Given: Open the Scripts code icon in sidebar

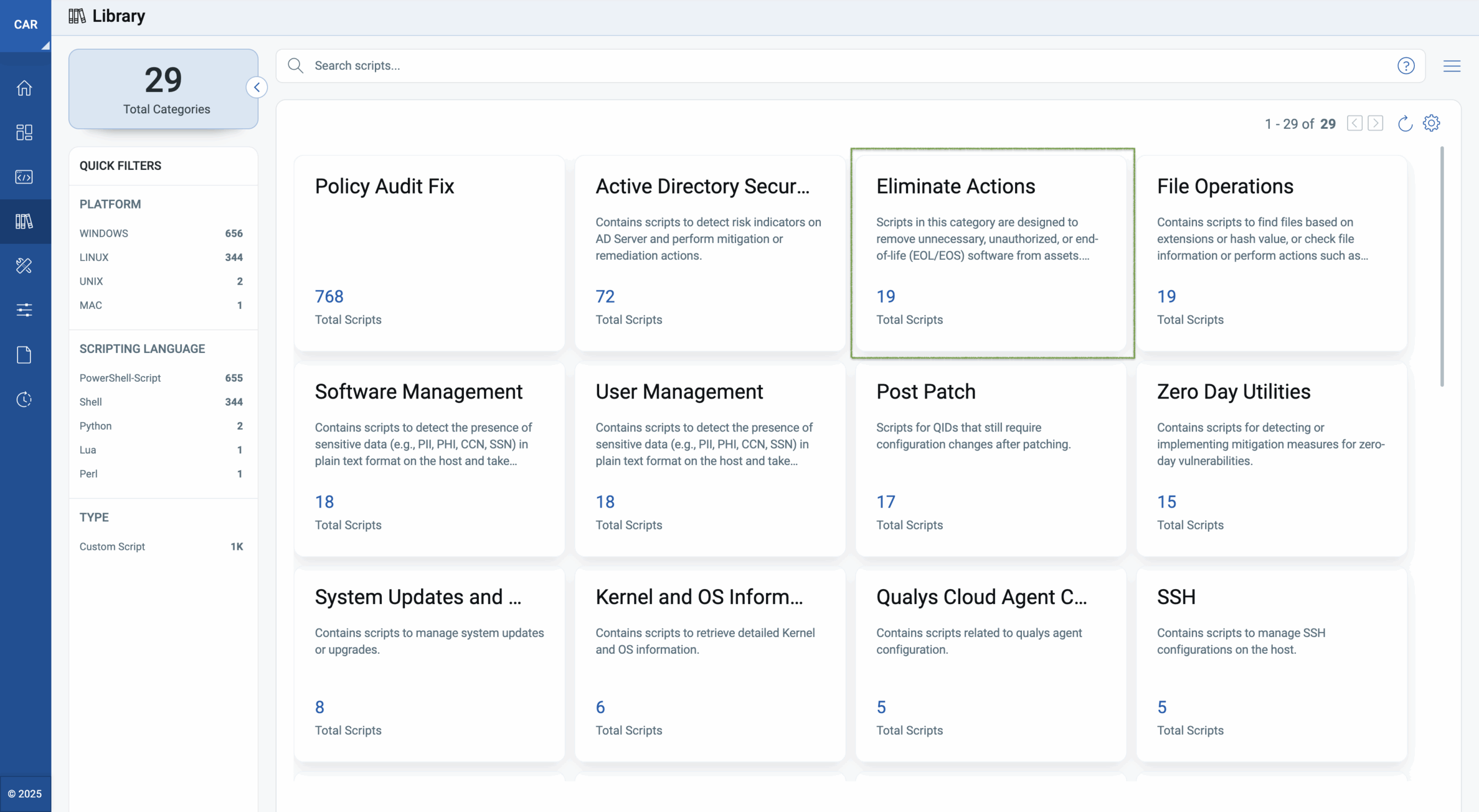Looking at the screenshot, I should click(24, 177).
